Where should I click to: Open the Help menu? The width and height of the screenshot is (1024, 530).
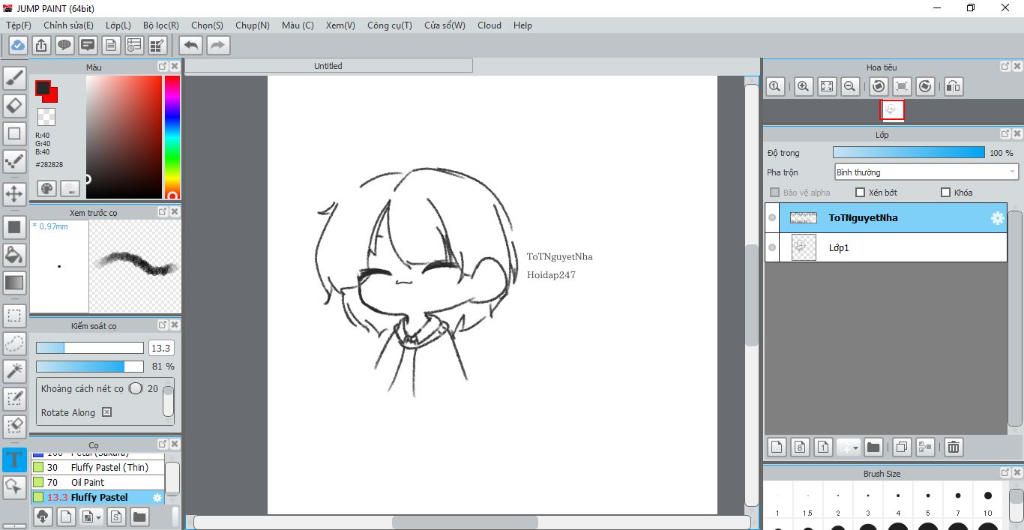(x=522, y=25)
